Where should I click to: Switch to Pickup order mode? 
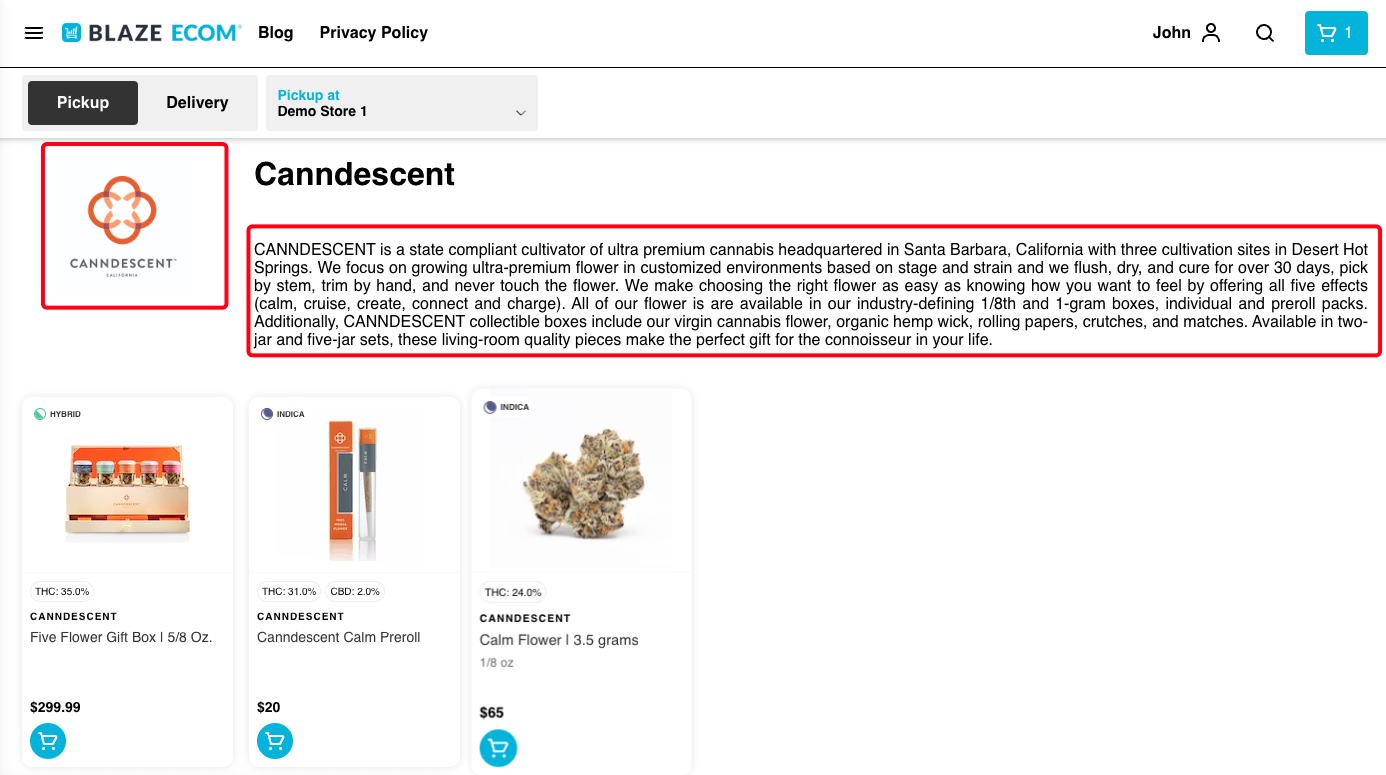coord(83,103)
